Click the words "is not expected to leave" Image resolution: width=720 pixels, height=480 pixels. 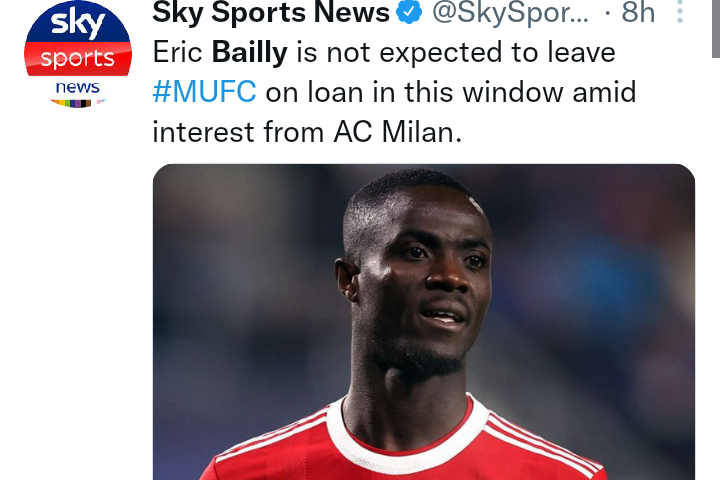[x=456, y=52]
